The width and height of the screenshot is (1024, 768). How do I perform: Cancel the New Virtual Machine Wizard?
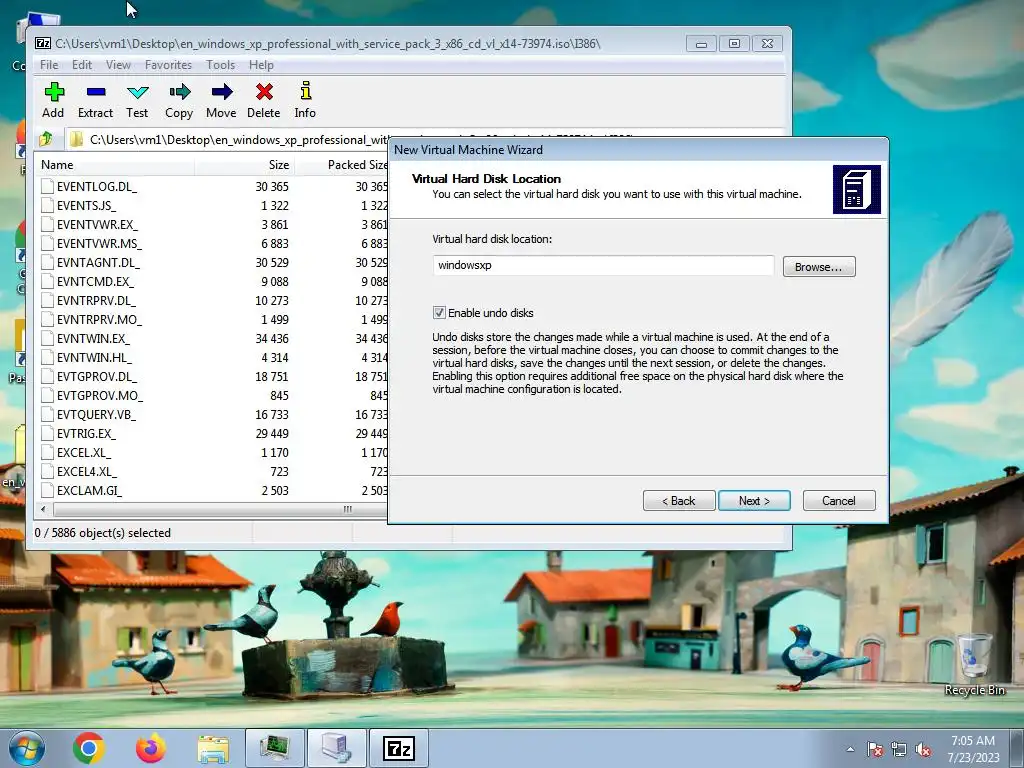pyautogui.click(x=839, y=501)
